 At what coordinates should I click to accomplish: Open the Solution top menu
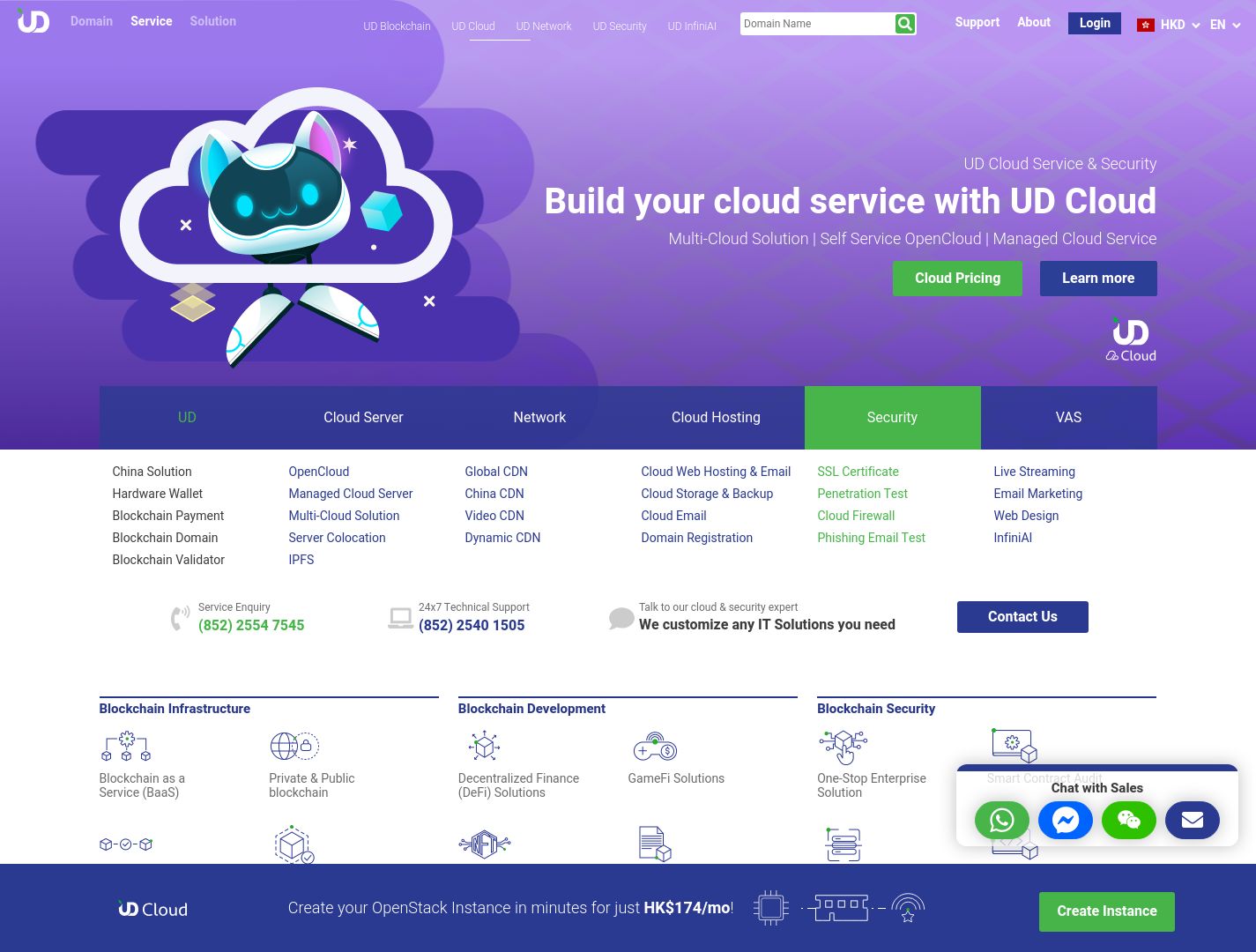coord(213,21)
